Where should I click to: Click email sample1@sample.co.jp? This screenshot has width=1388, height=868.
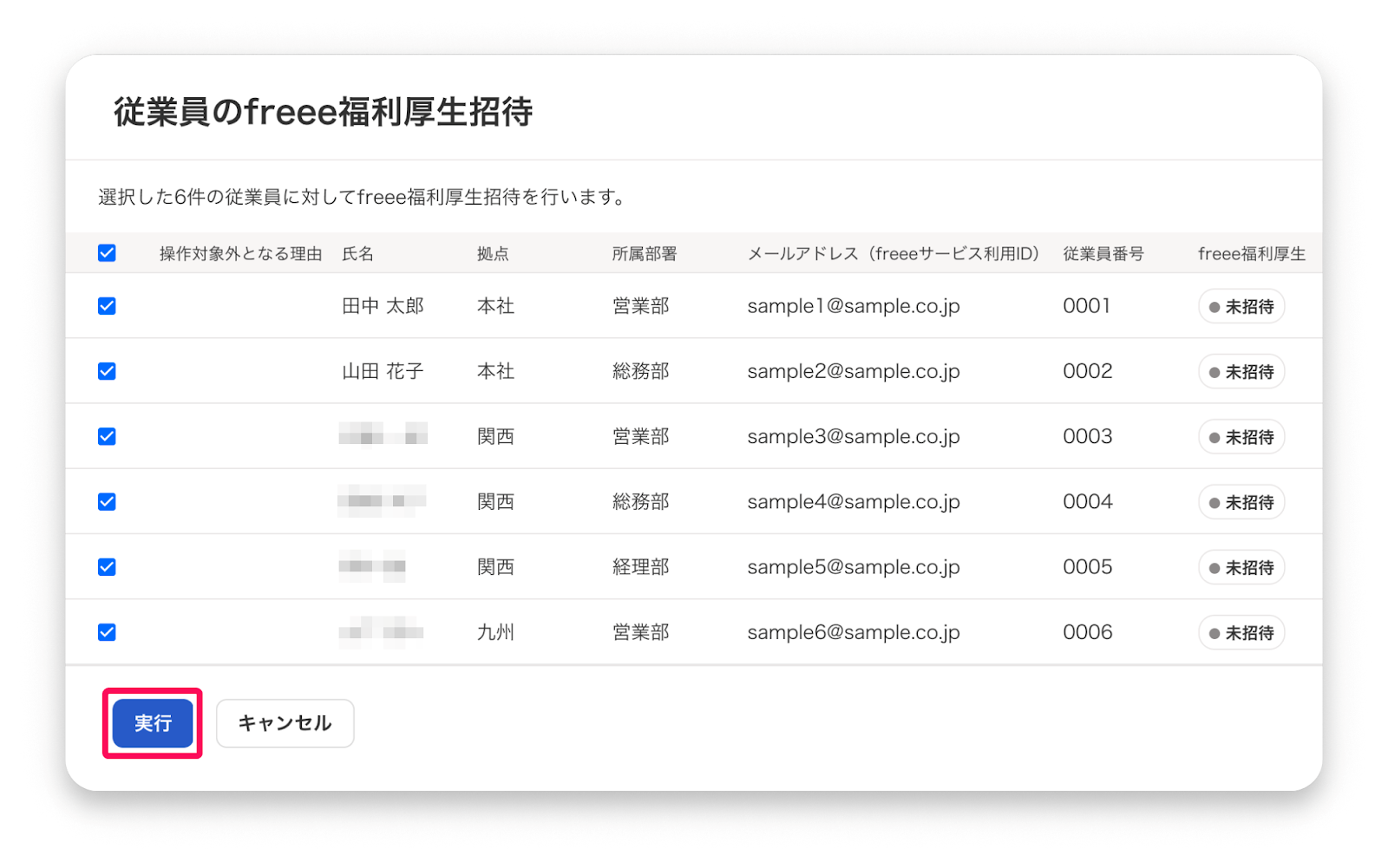click(x=854, y=306)
